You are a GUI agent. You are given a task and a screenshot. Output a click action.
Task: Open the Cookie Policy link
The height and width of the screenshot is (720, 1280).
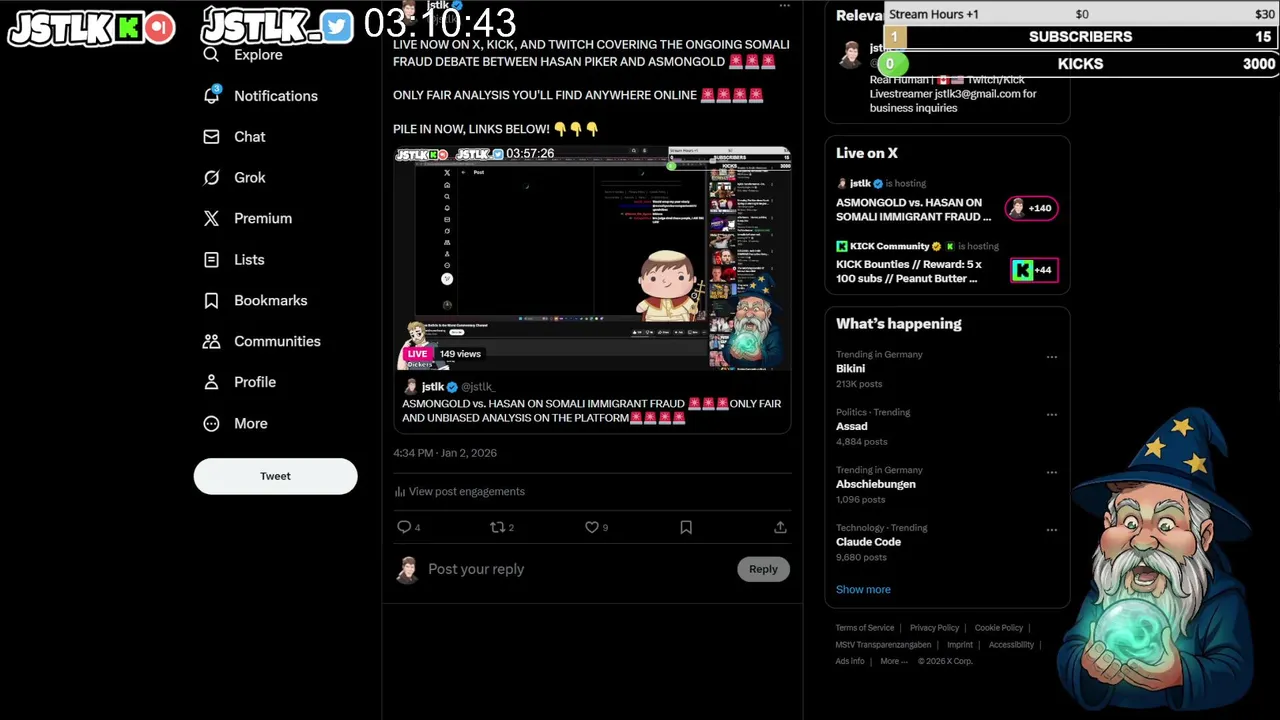coord(998,628)
